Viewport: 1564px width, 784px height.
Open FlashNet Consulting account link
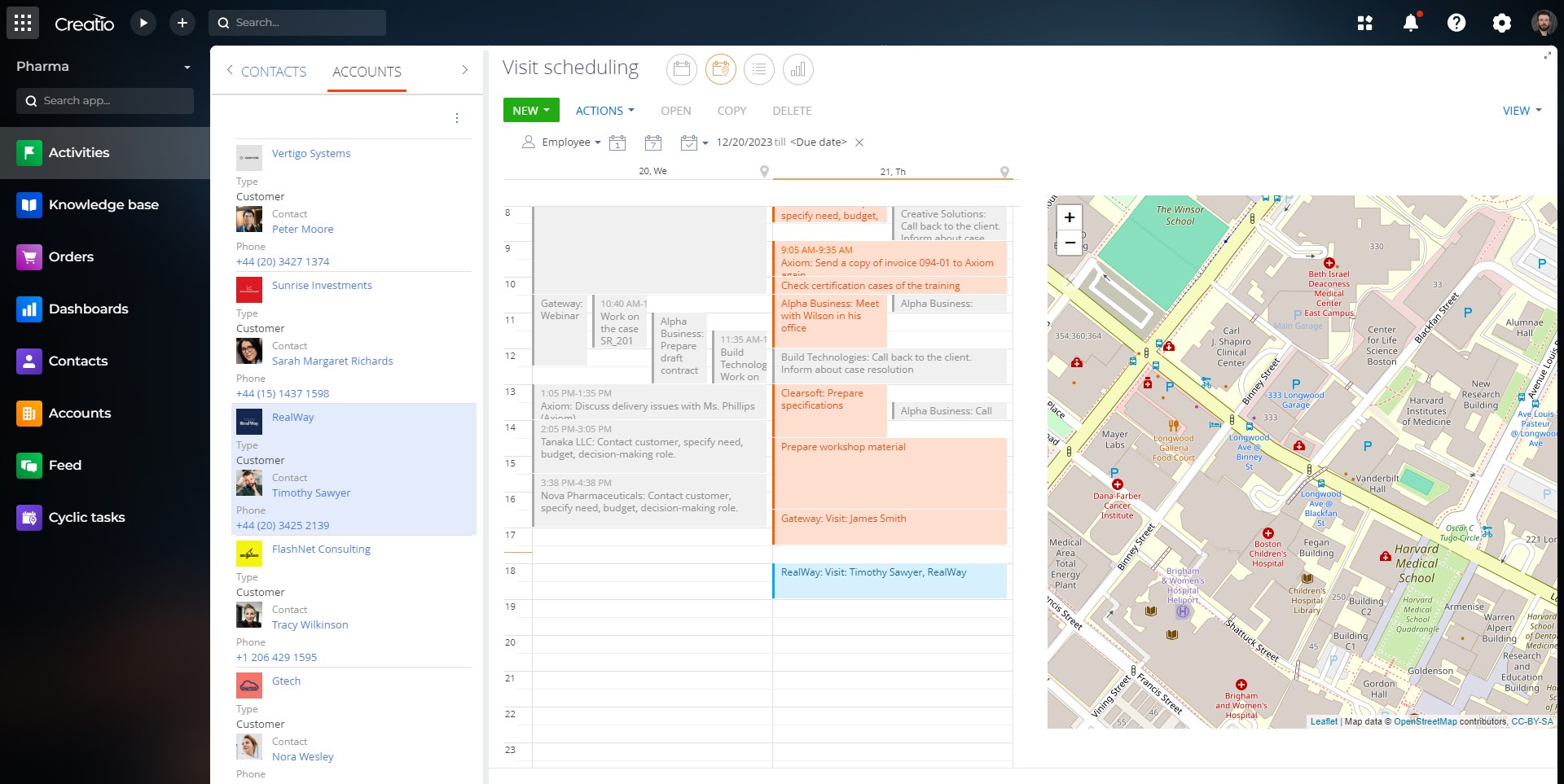click(321, 549)
